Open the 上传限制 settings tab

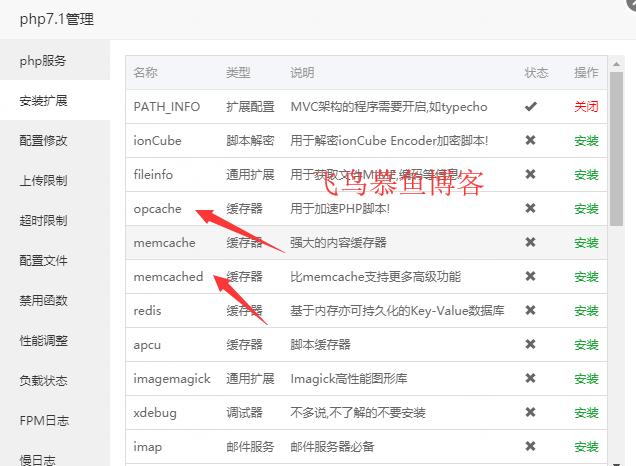coord(43,180)
